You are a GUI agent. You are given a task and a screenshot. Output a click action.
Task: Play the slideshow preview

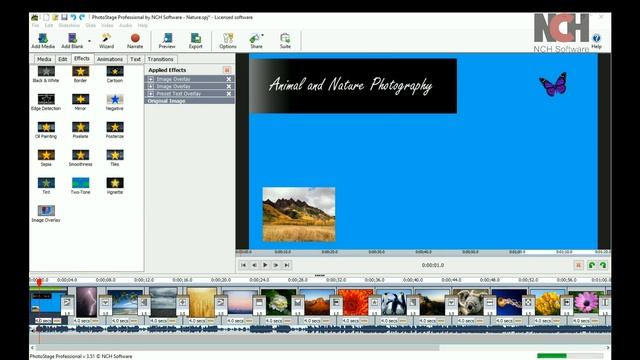[x=265, y=265]
